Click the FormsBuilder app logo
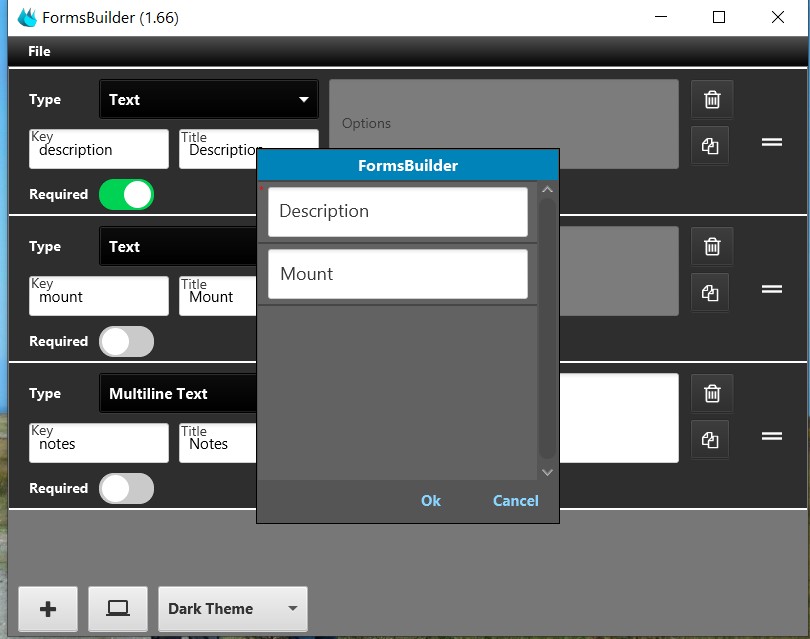Viewport: 810px width, 639px height. pos(27,18)
